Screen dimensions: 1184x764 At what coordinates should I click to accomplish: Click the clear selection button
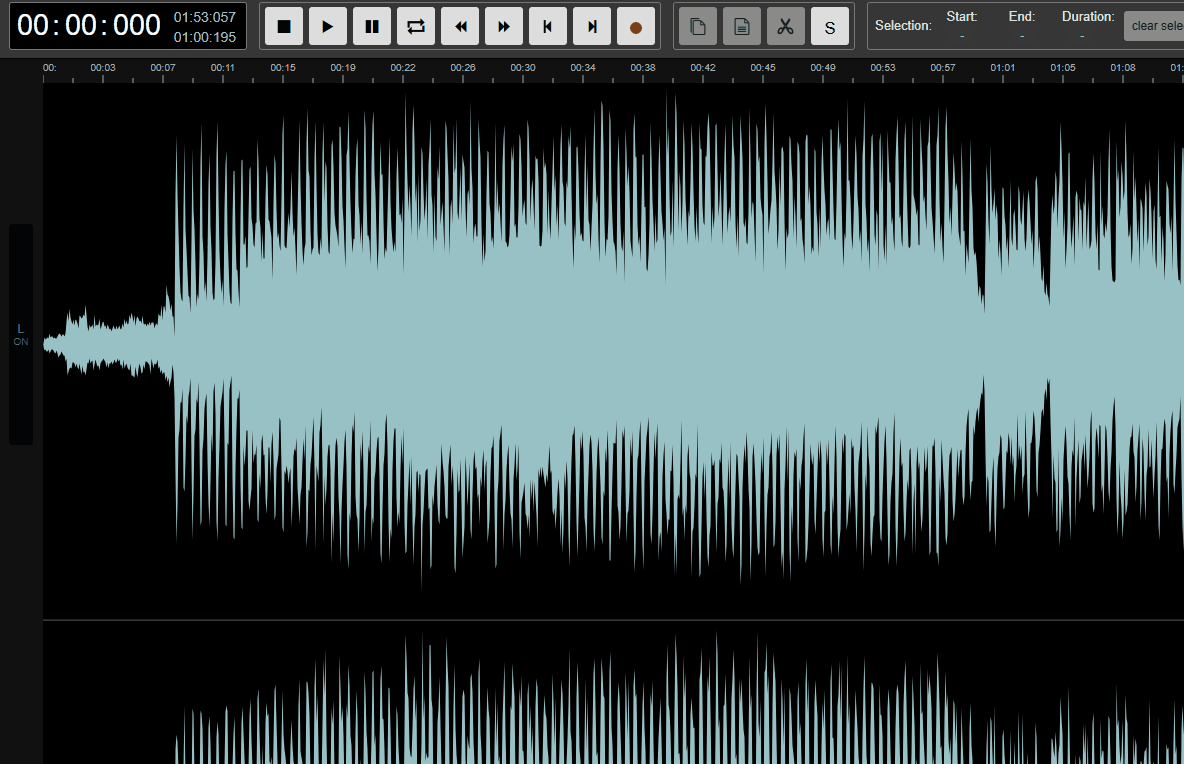(x=1155, y=26)
